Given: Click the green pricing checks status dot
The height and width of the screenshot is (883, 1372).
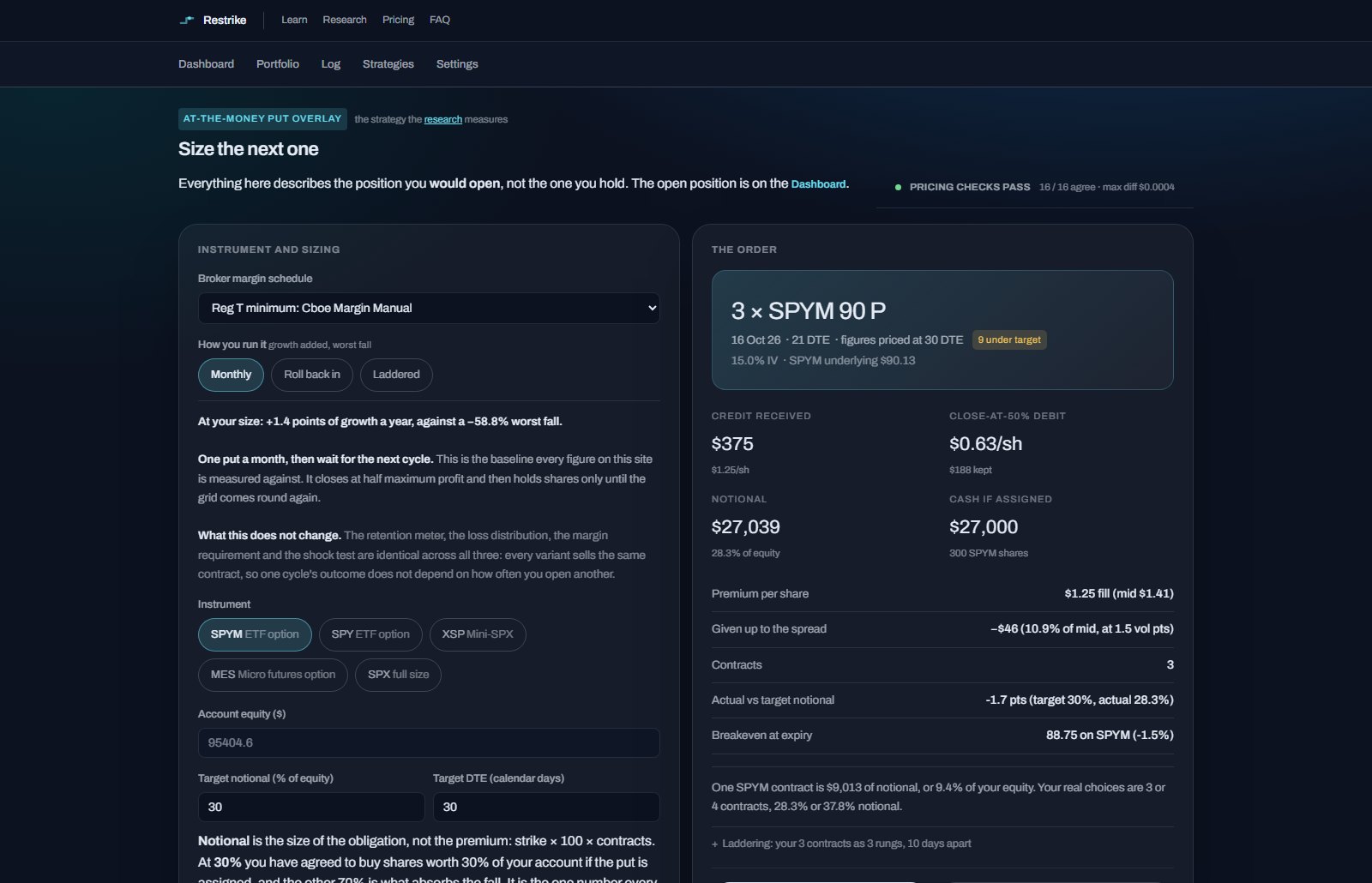Looking at the screenshot, I should [x=898, y=187].
